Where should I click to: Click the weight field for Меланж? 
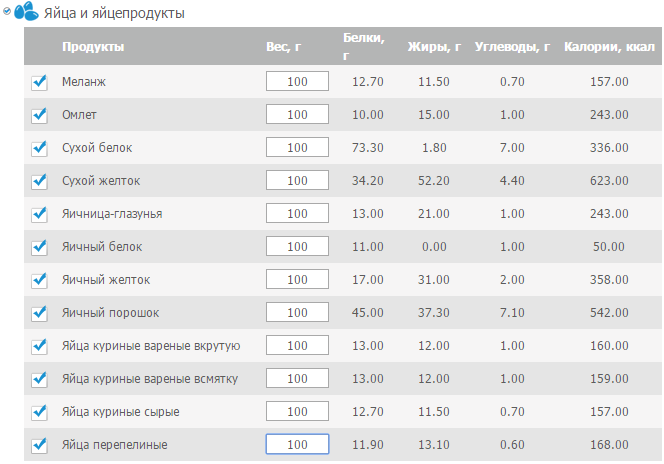pyautogui.click(x=297, y=81)
